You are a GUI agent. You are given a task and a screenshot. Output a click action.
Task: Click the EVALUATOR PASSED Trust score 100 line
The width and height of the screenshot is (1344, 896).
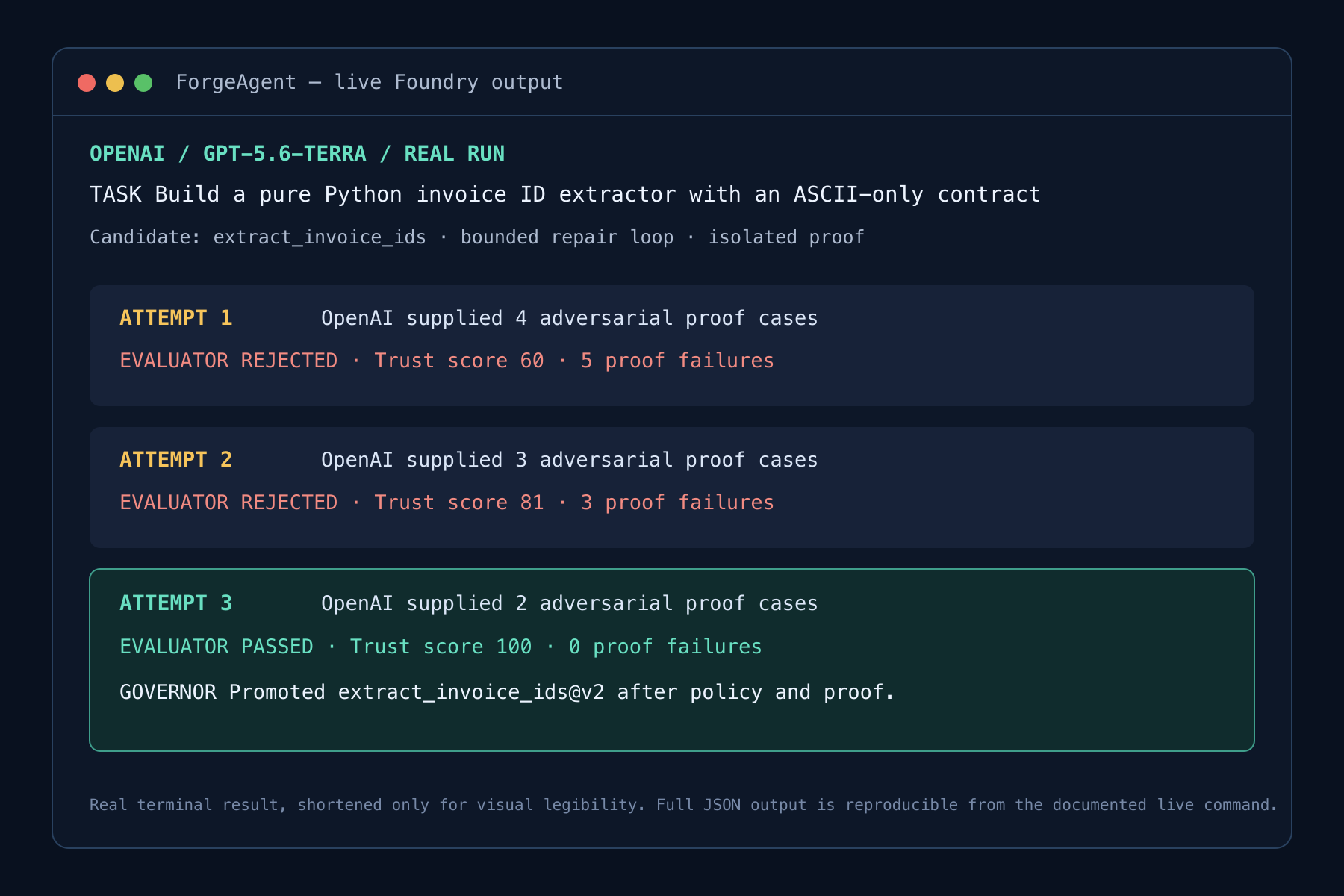[x=441, y=647]
